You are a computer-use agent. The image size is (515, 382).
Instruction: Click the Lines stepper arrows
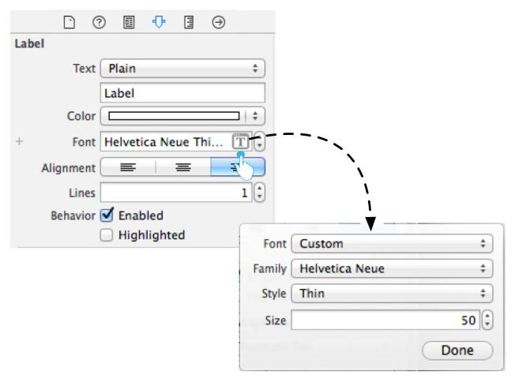(x=259, y=192)
